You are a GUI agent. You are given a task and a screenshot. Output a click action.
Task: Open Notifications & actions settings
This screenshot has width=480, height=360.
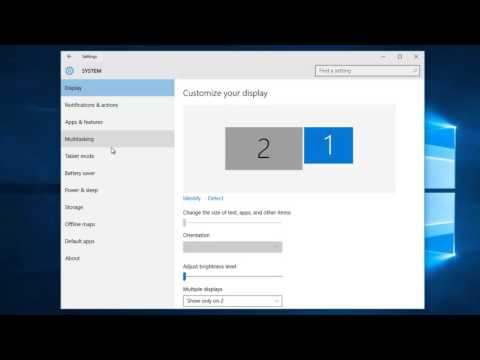tap(117, 105)
